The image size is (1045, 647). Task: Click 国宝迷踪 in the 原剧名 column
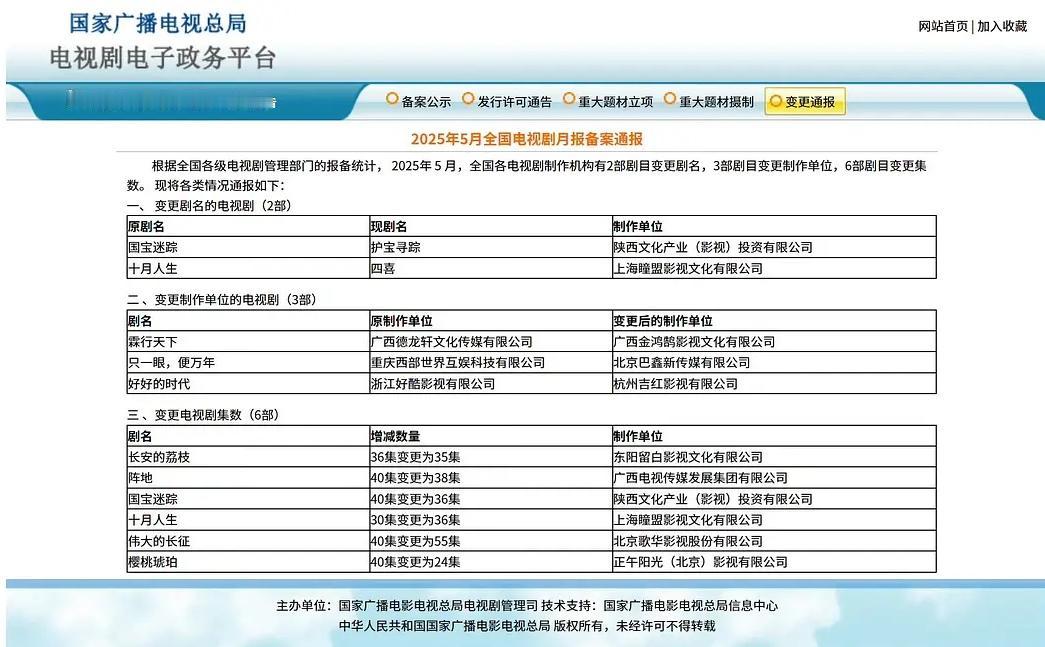(248, 247)
